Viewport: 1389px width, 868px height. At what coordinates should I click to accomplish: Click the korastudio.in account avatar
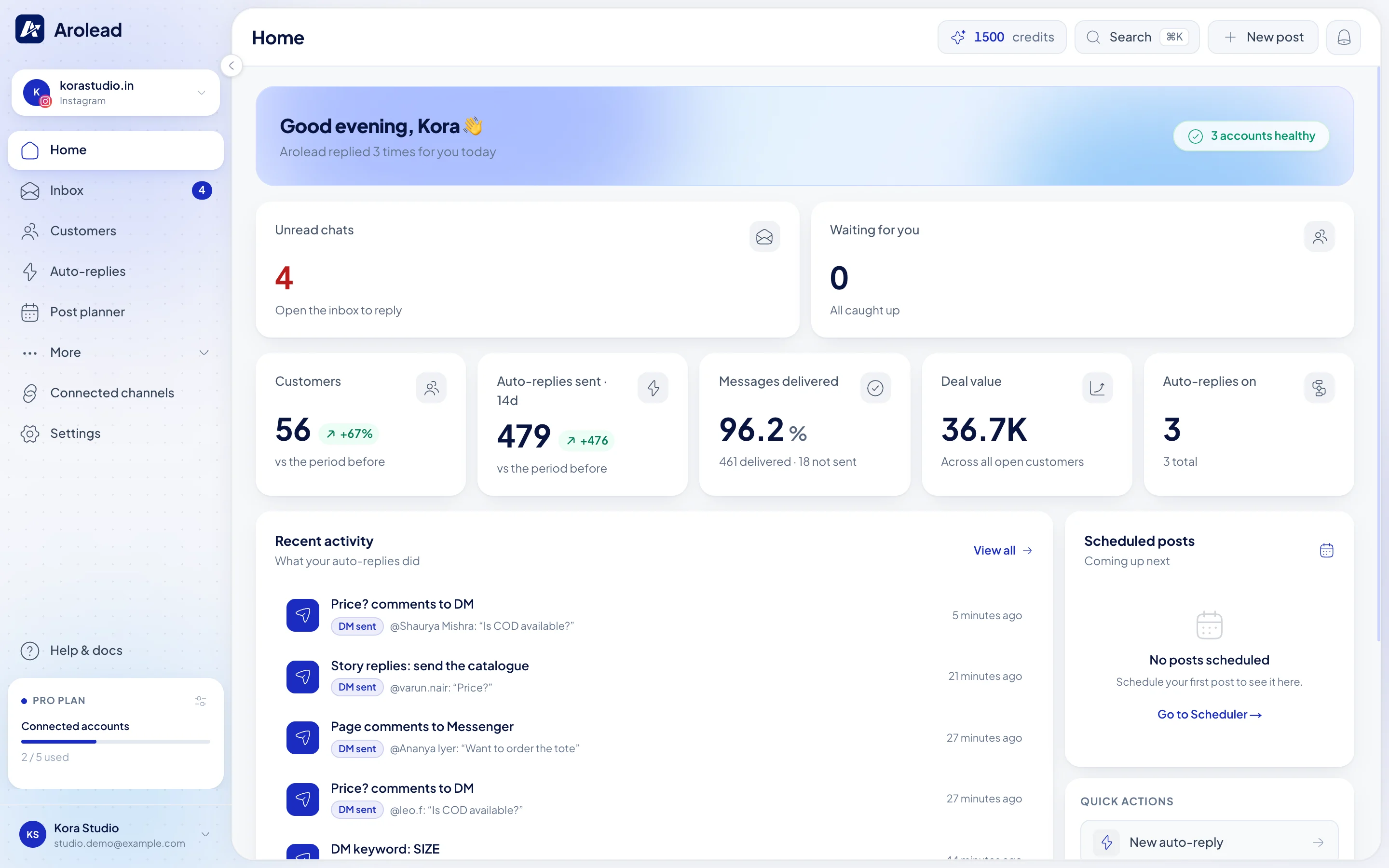37,93
